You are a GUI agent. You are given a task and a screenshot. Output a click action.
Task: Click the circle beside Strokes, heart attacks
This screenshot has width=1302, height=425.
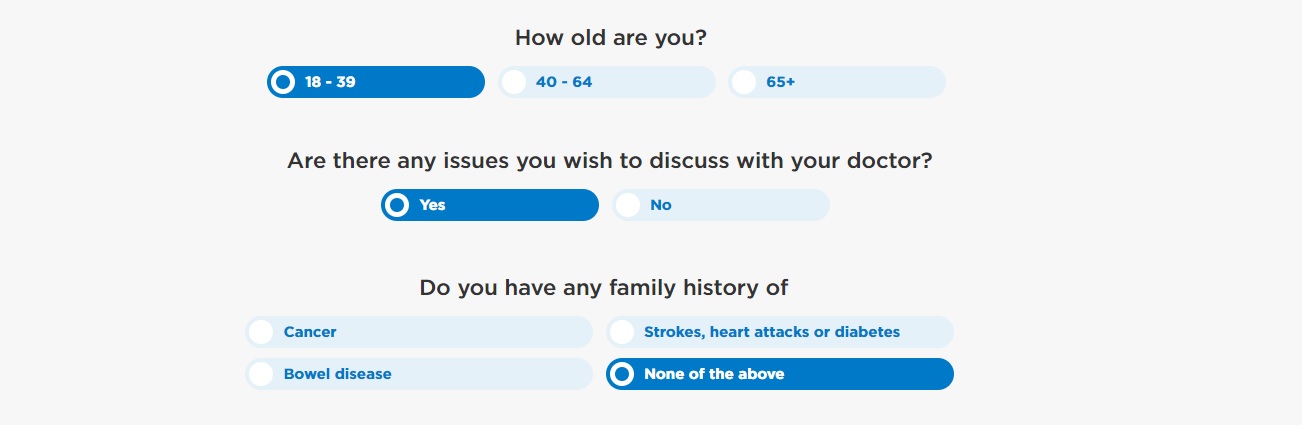point(622,332)
